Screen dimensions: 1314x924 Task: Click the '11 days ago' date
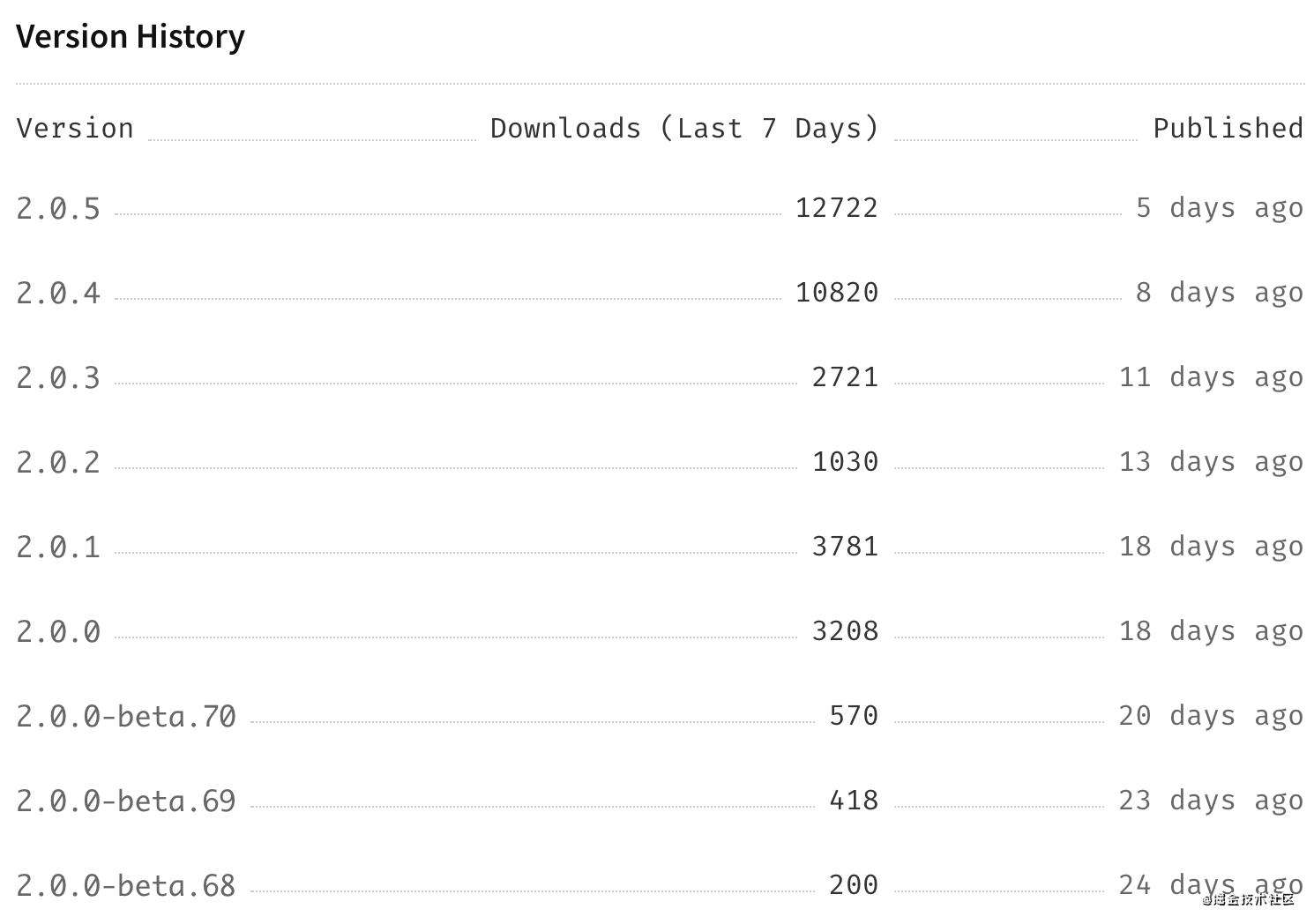coord(1211,378)
